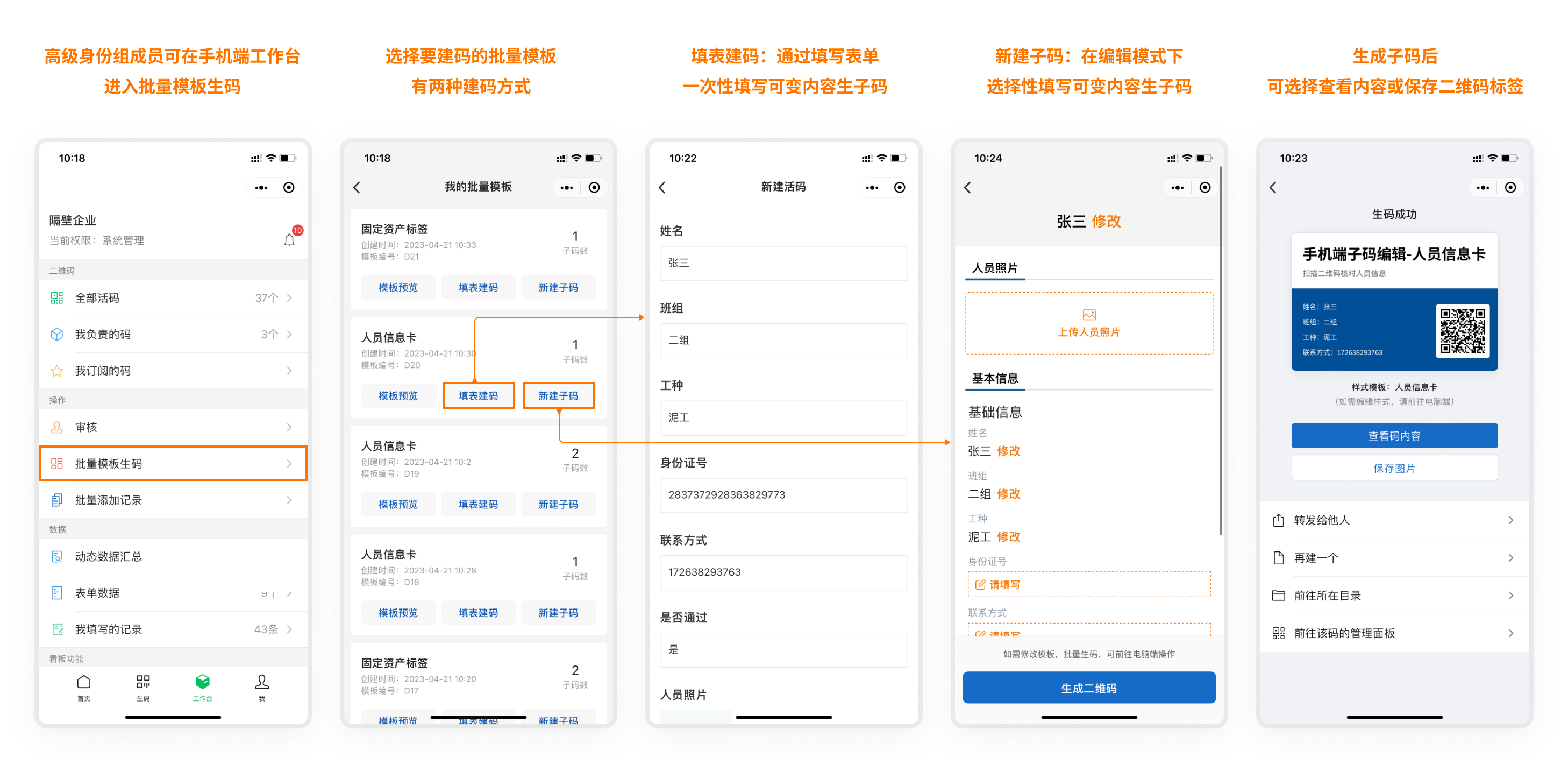The image size is (1568, 772).
Task: Click the 班组 field containing 二组
Action: pyautogui.click(x=784, y=341)
